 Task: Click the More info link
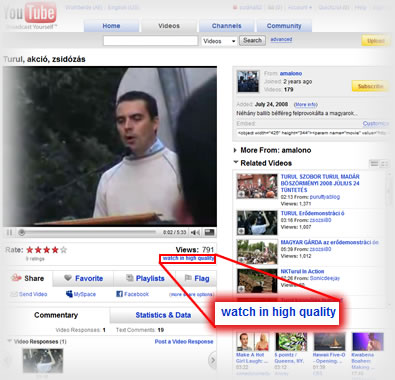[x=306, y=105]
